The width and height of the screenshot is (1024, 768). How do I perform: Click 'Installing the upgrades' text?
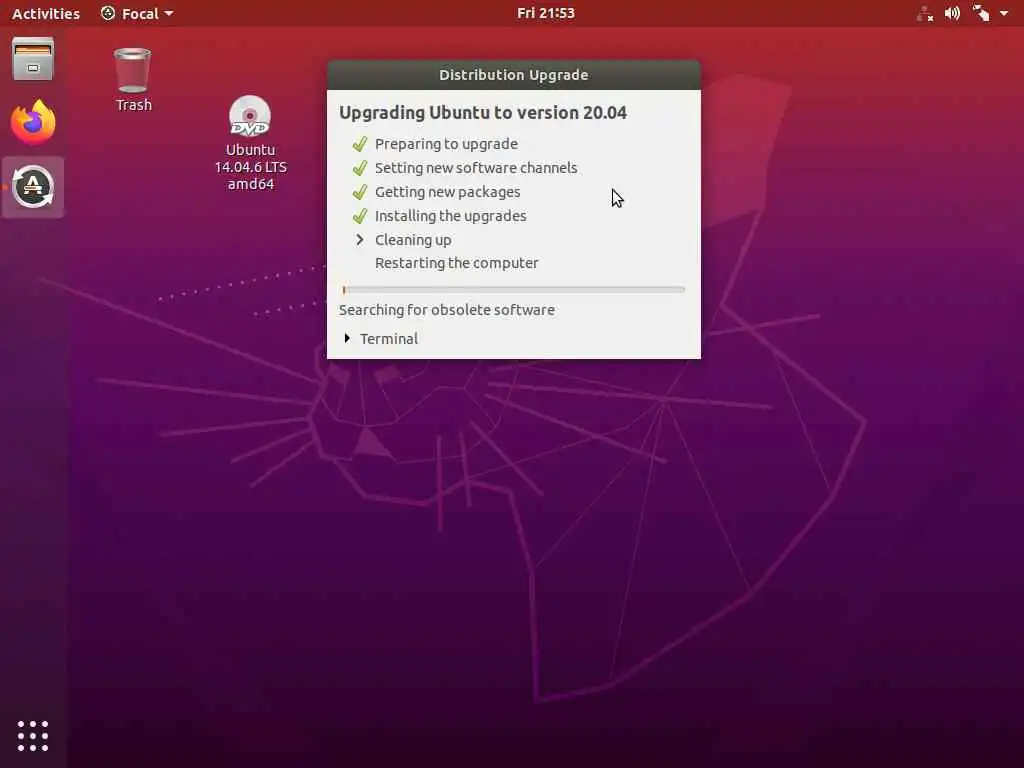451,216
